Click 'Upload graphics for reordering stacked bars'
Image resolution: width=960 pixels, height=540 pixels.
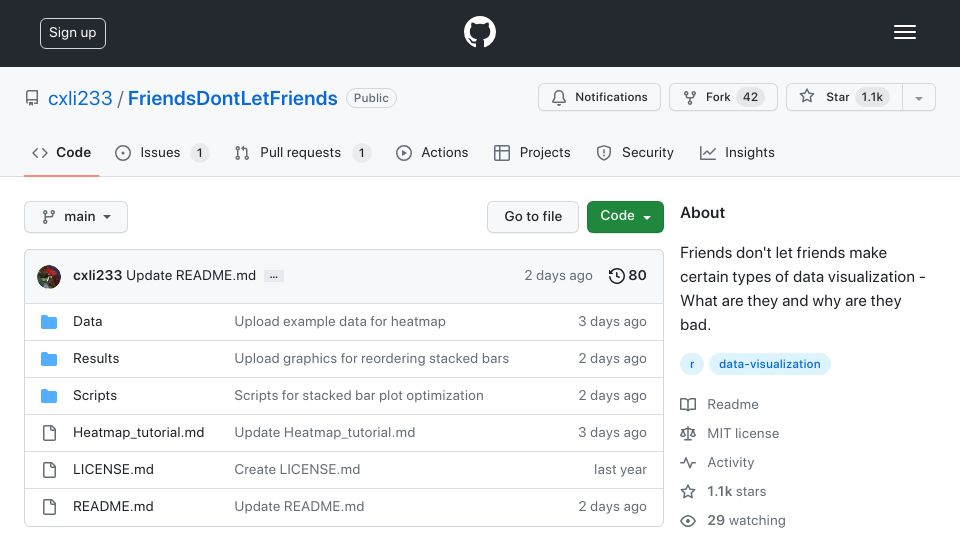[372, 359]
